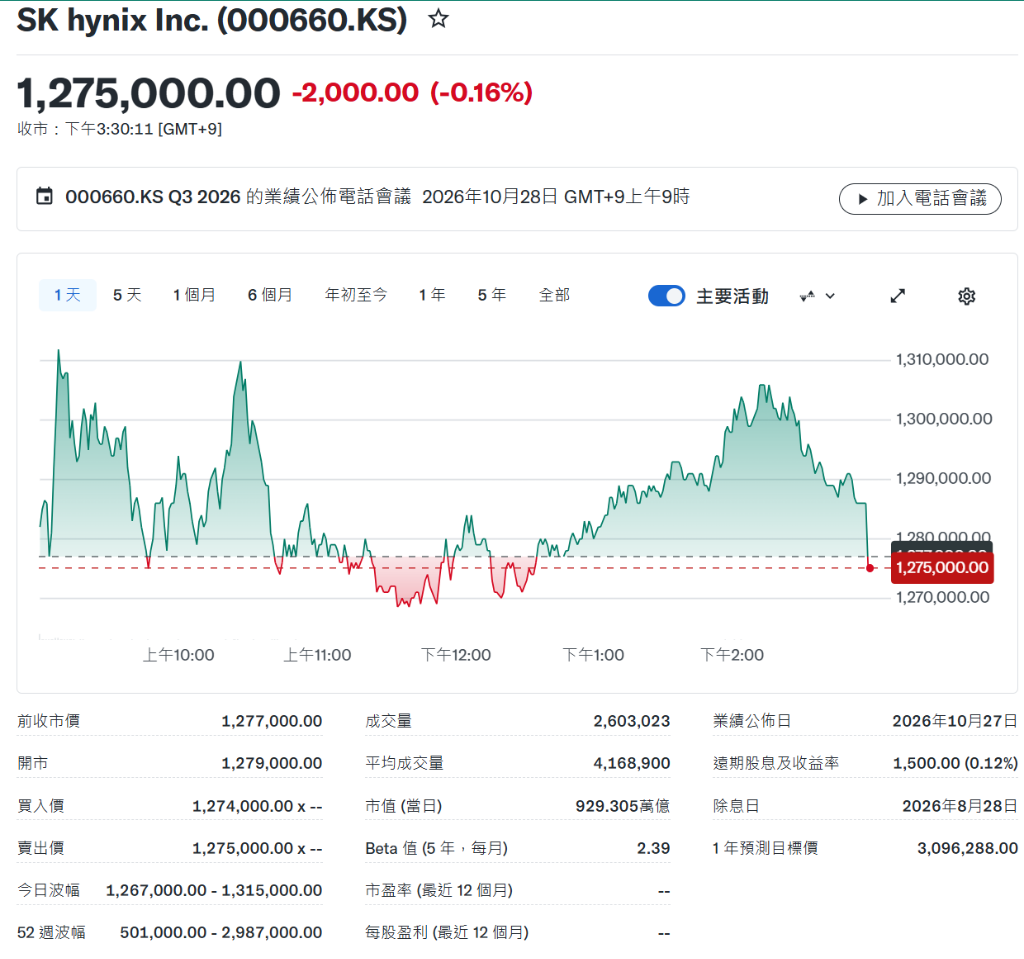
Task: Click the 1,279,000.00 open value
Action: [x=272, y=763]
